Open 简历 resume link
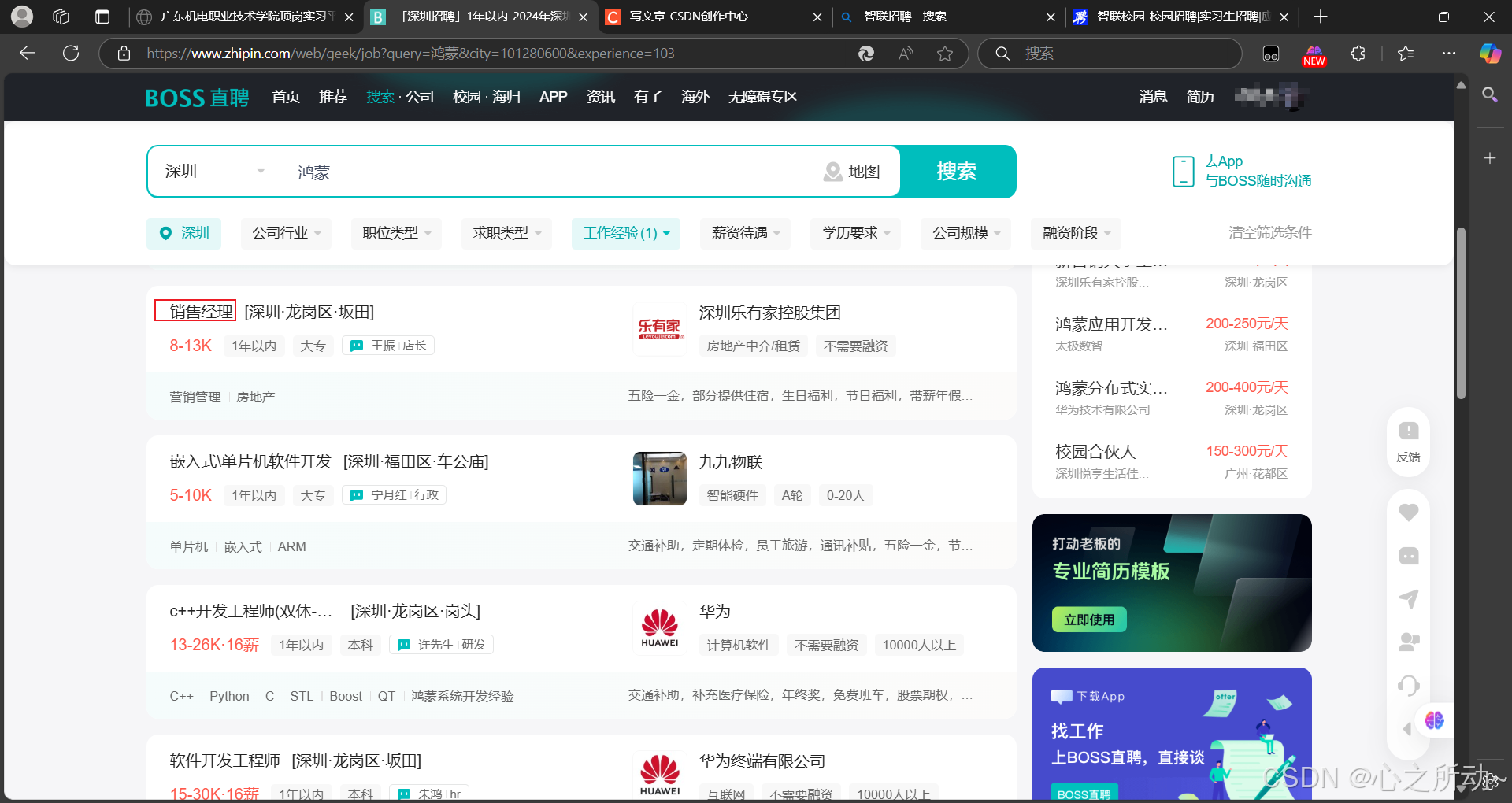Image resolution: width=1512 pixels, height=803 pixels. click(1200, 97)
